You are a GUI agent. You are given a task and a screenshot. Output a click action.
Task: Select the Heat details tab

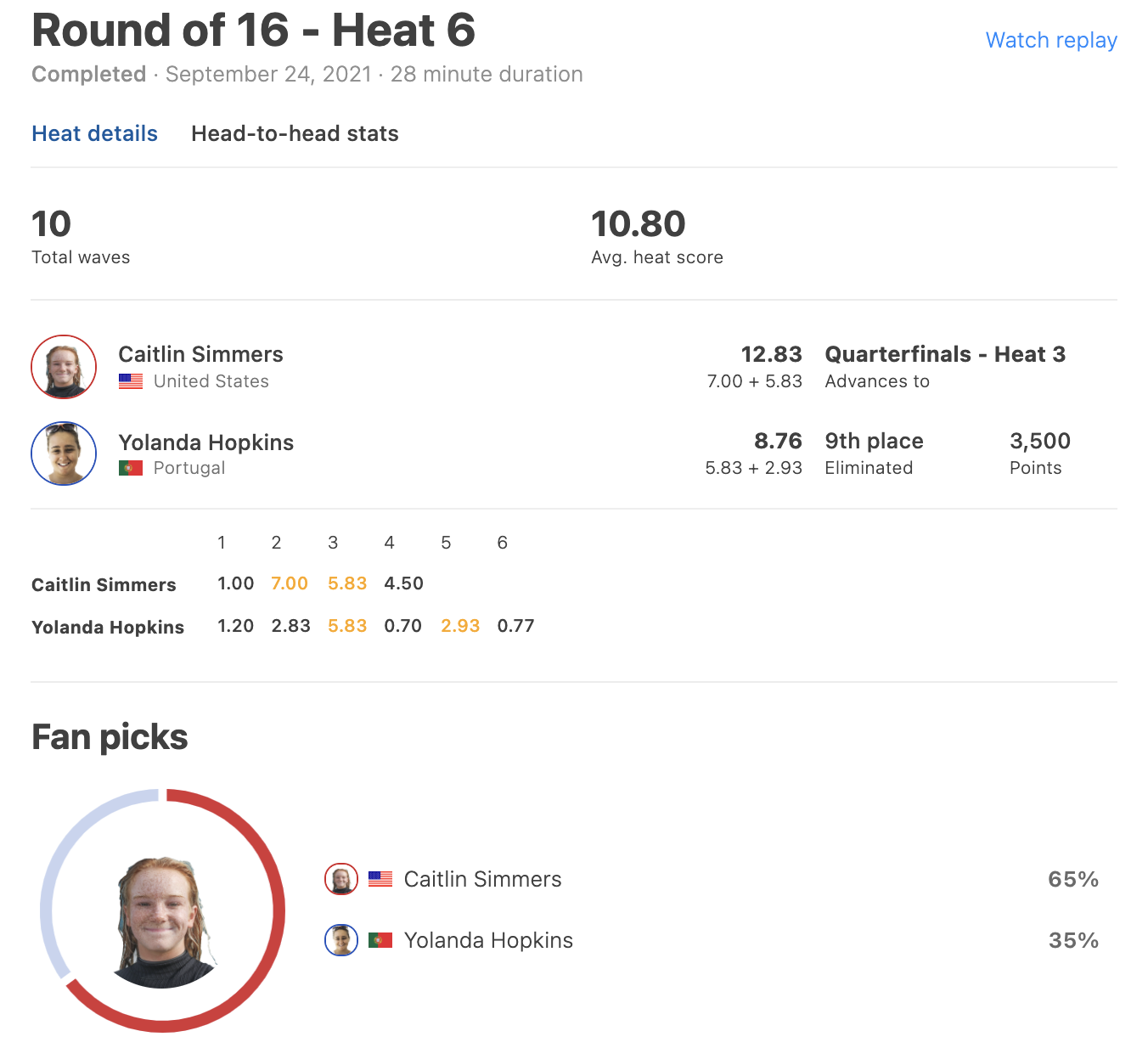coord(94,133)
